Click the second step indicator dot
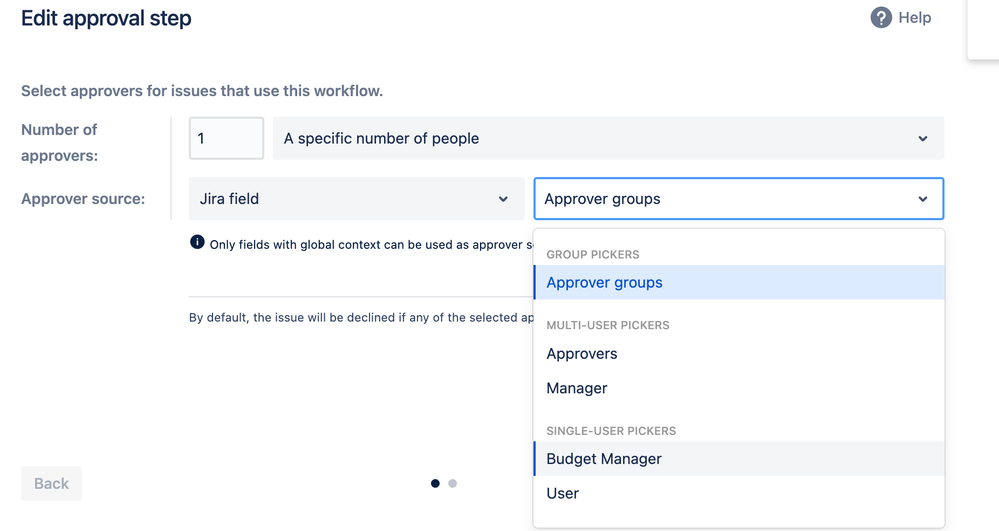The width and height of the screenshot is (999, 531). (452, 483)
